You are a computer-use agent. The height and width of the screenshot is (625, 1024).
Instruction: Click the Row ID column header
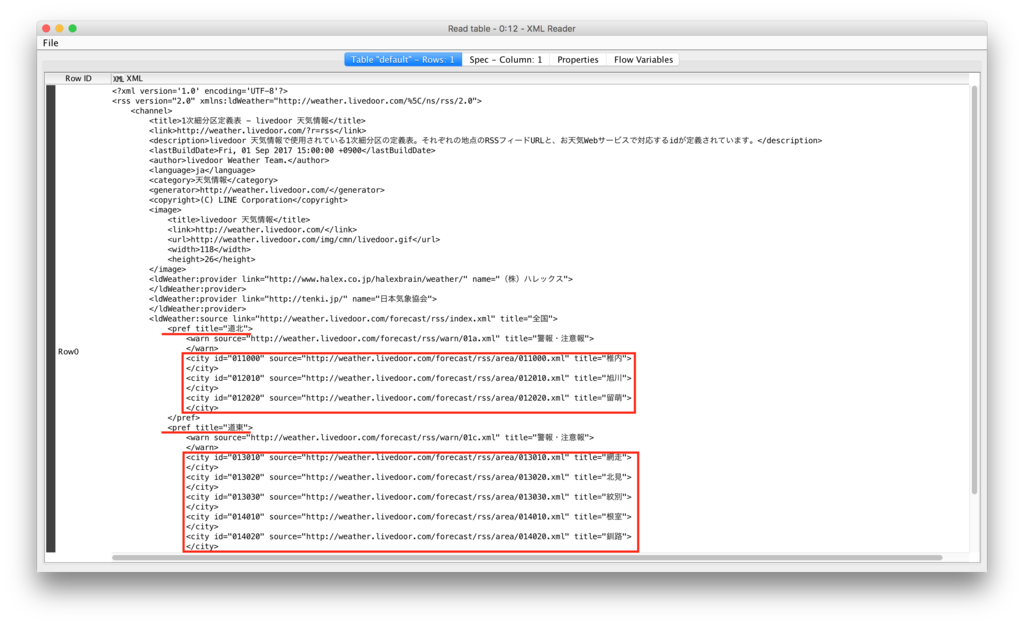click(x=78, y=78)
